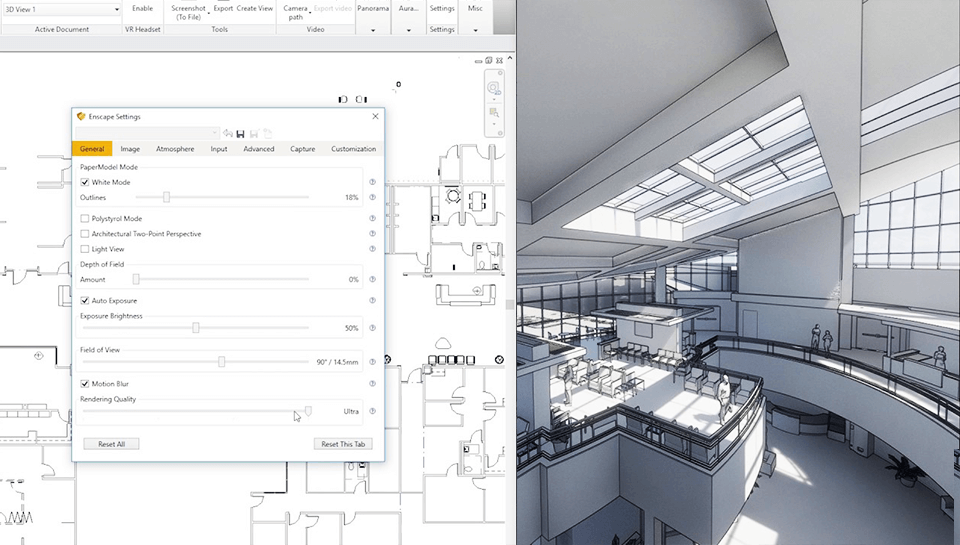Click the undo arrows icon beside preset dropdown

(x=228, y=133)
